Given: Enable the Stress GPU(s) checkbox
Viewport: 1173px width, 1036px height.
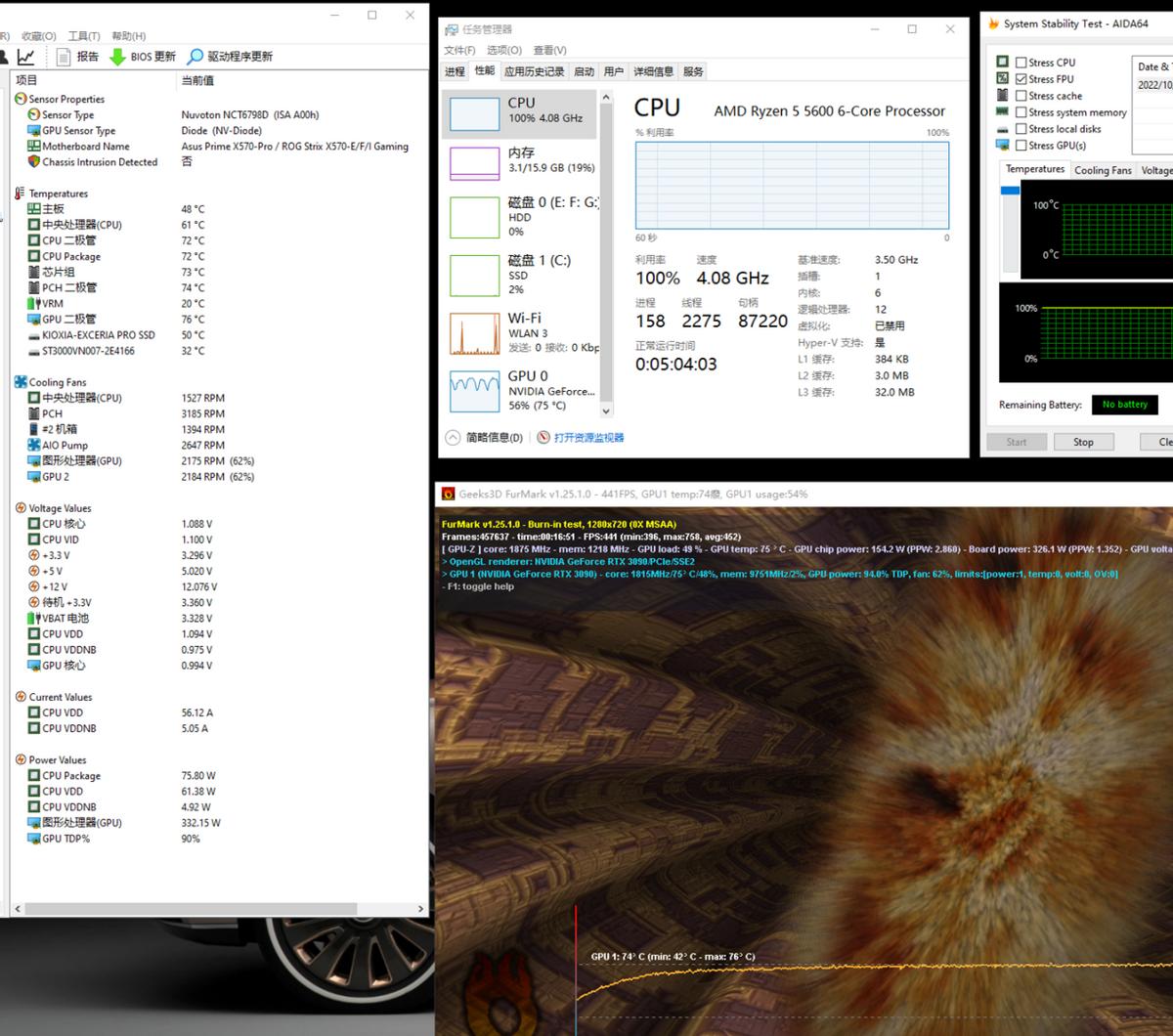Looking at the screenshot, I should [x=1021, y=146].
